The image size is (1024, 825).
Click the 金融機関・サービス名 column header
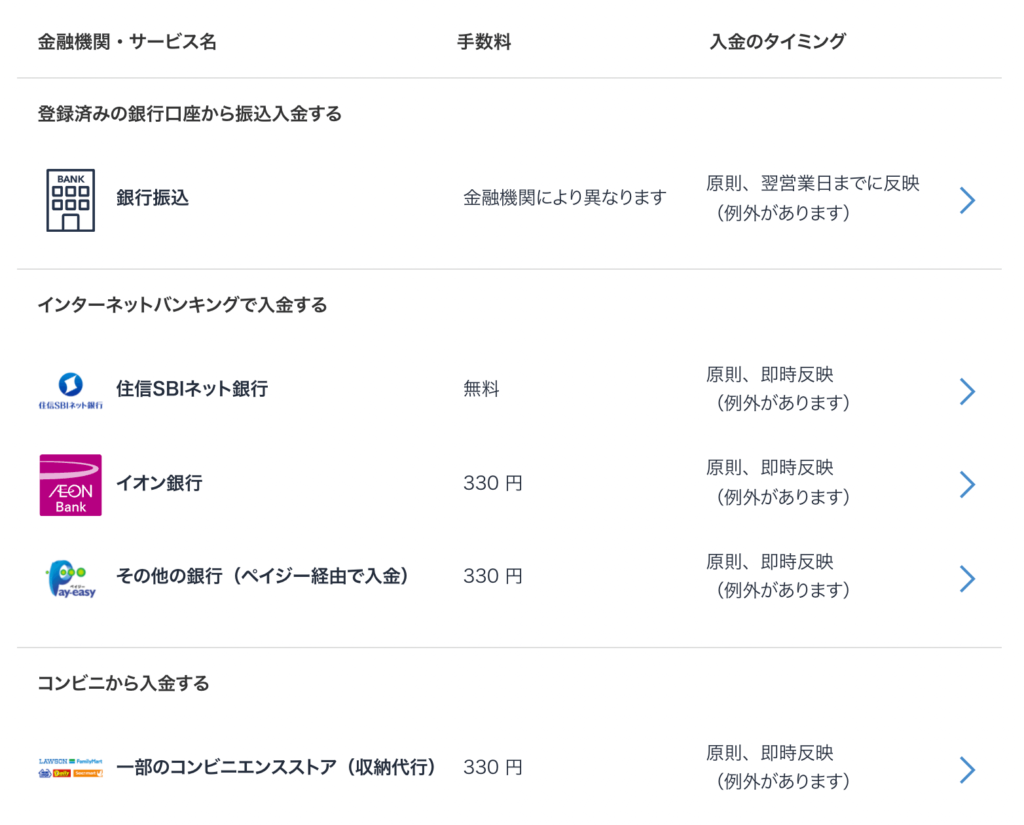[127, 42]
